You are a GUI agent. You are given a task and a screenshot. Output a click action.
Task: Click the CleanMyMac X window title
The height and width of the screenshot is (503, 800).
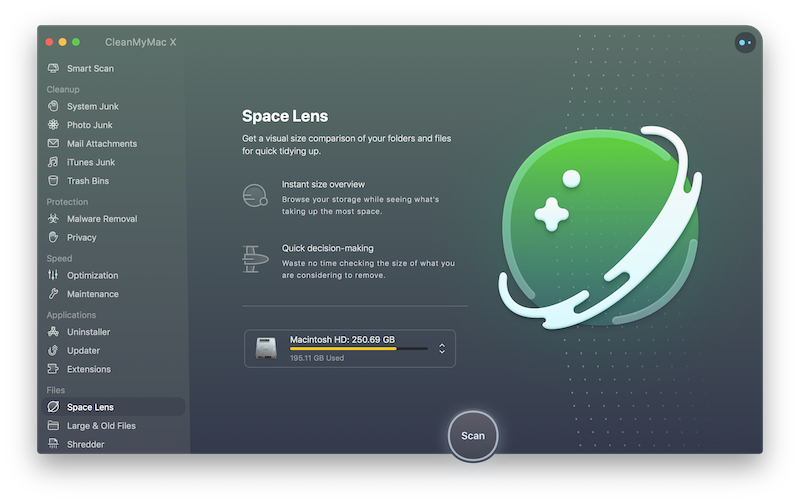coord(140,42)
